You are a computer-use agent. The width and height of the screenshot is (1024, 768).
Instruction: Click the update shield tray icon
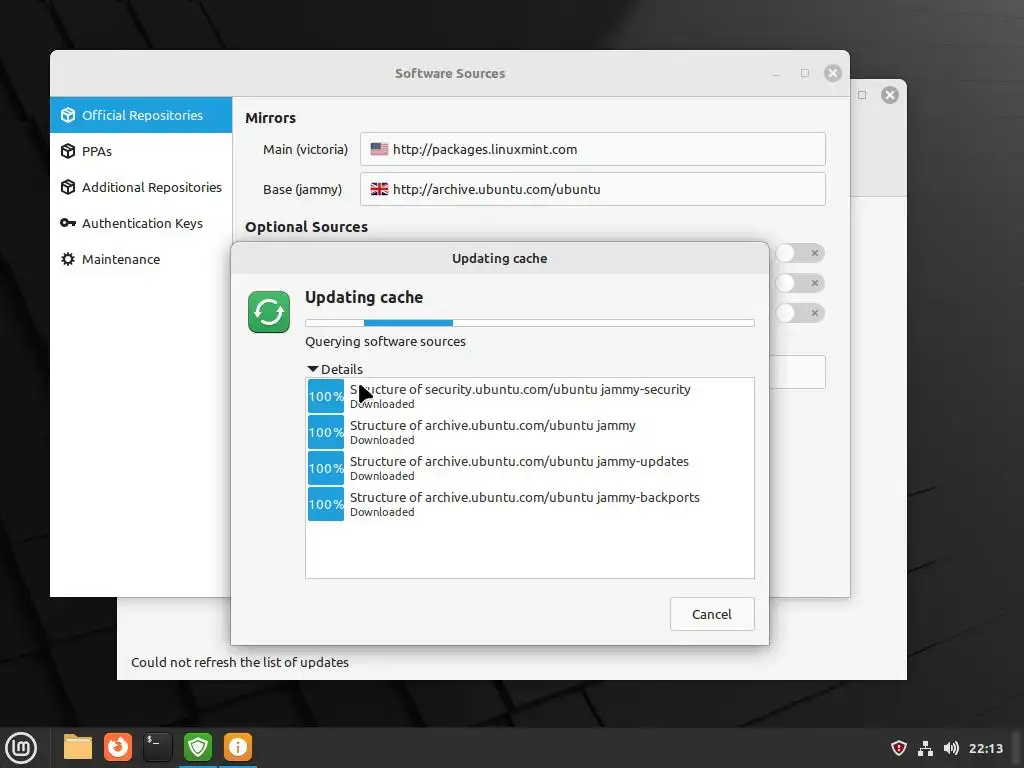pyautogui.click(x=899, y=748)
